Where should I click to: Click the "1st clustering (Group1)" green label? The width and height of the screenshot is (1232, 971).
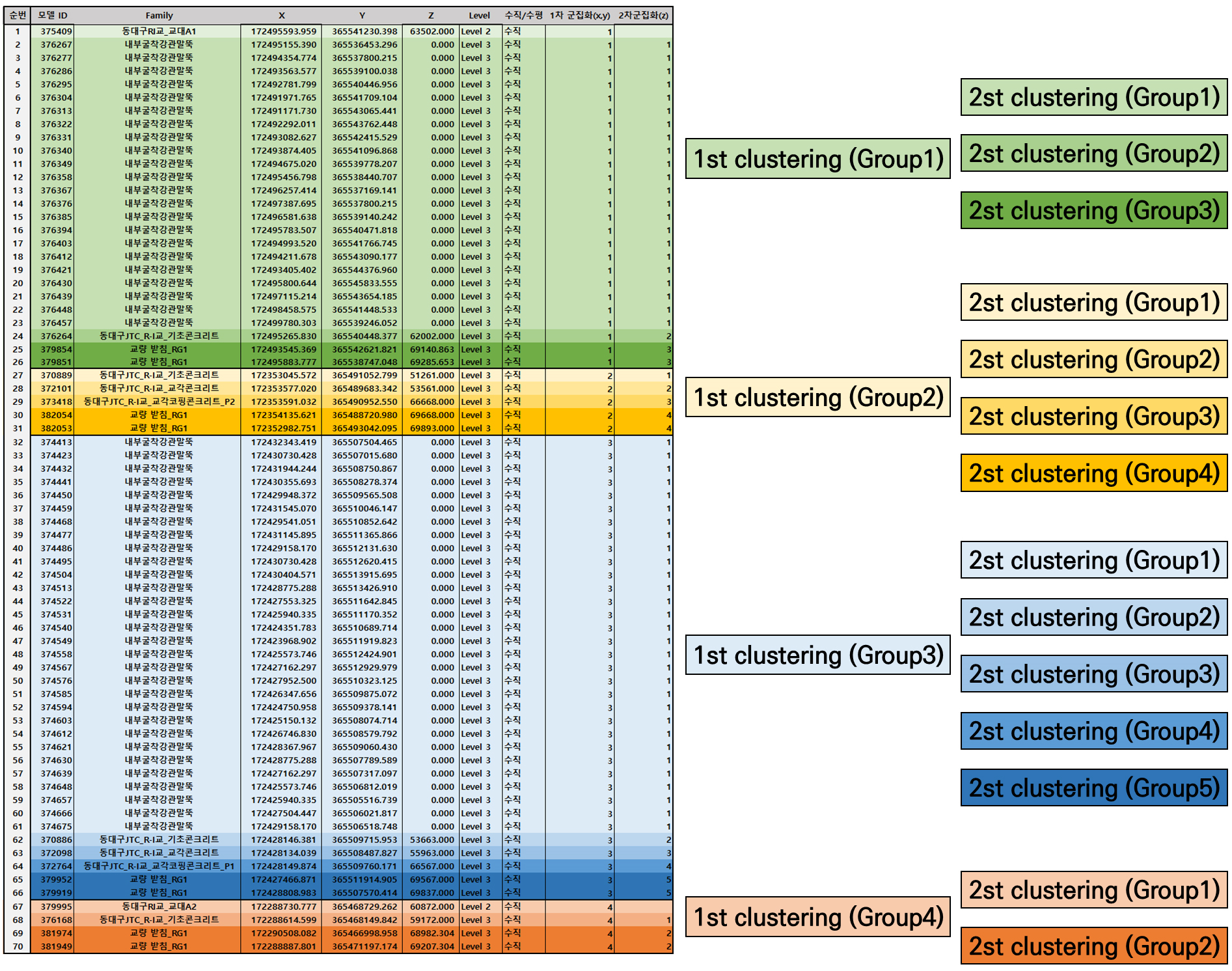point(817,159)
